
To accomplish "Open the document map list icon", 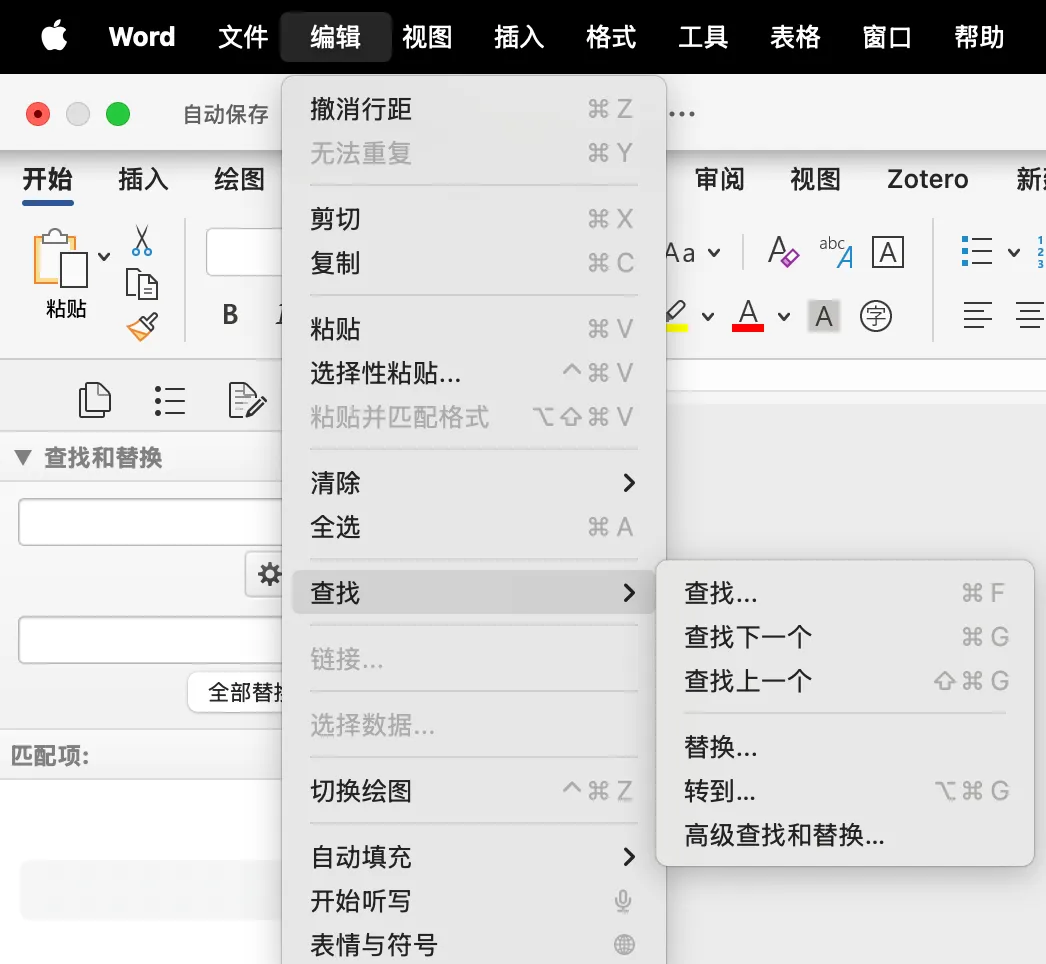I will [x=170, y=400].
